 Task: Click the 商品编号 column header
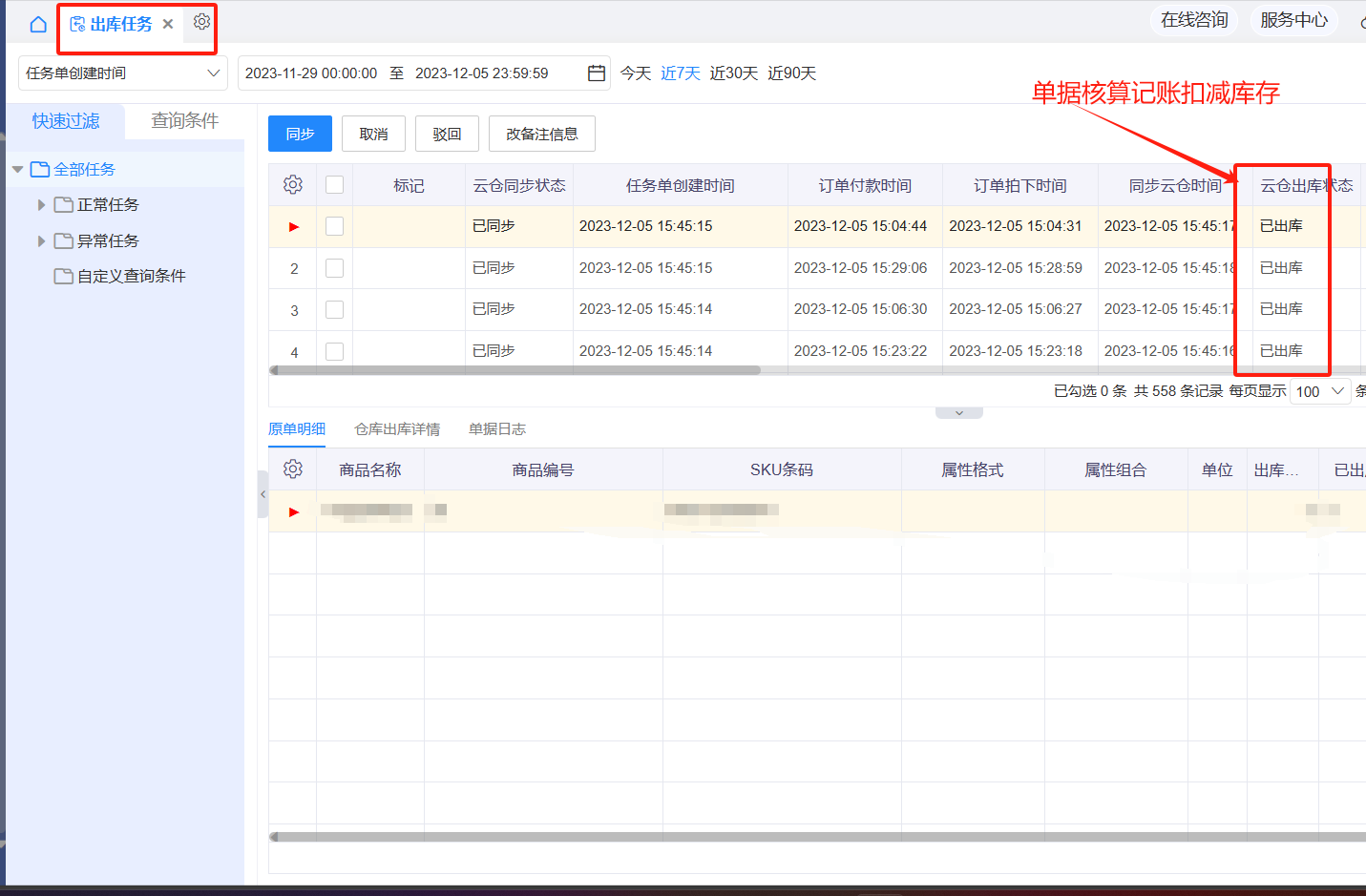(543, 469)
